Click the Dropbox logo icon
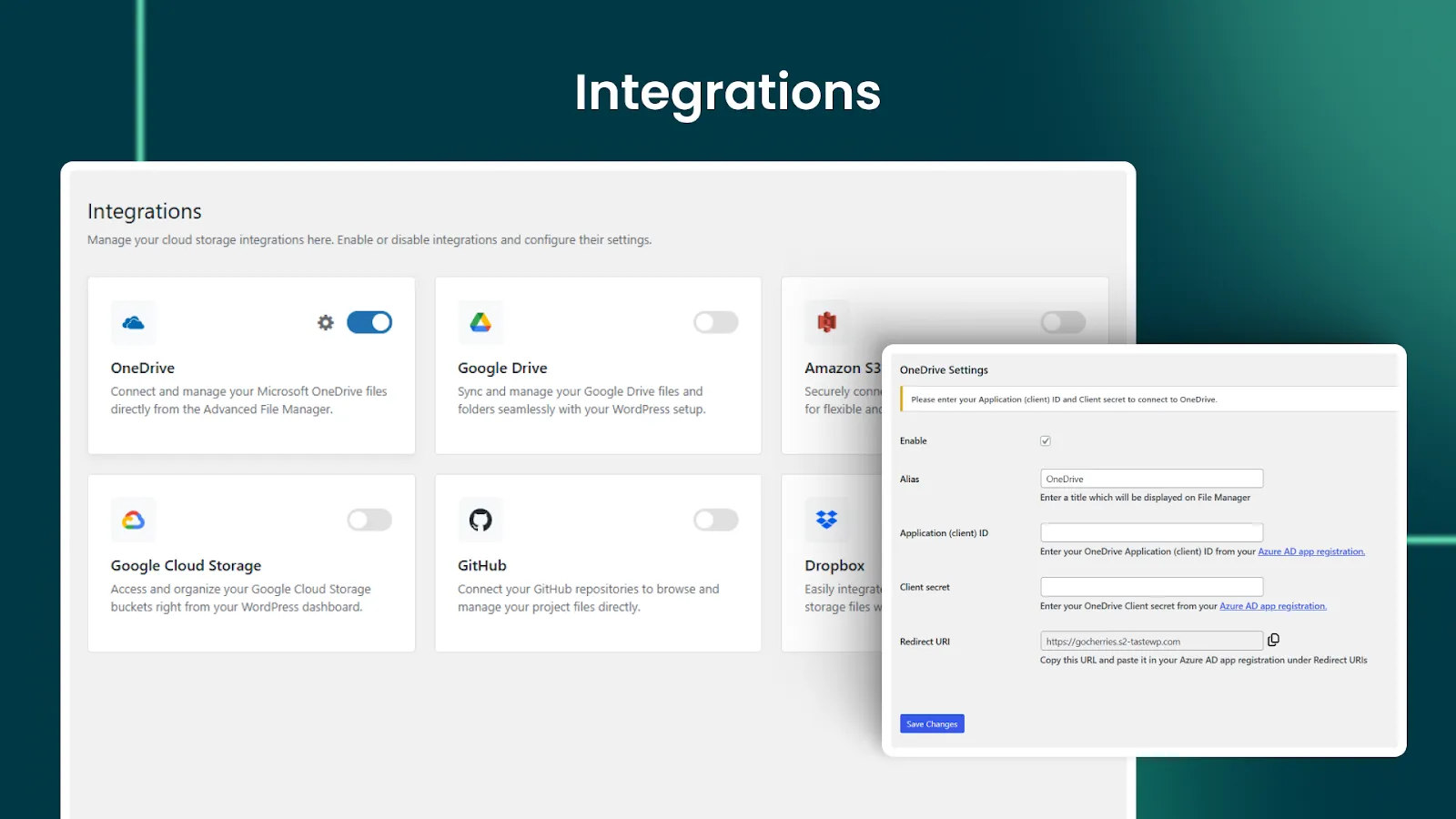This screenshot has width=1456, height=819. (x=826, y=520)
